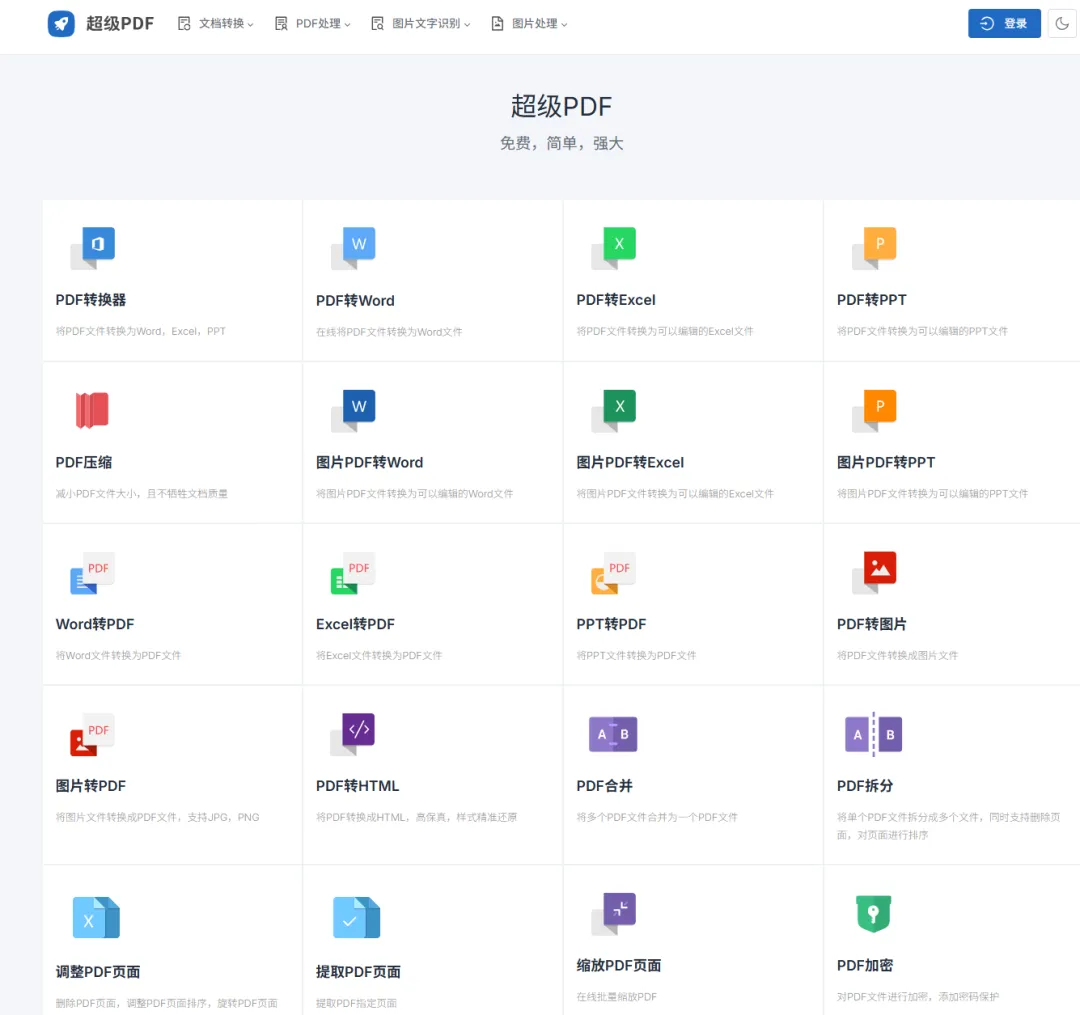
Task: Click the 调整PDF页面 title
Action: [98, 972]
